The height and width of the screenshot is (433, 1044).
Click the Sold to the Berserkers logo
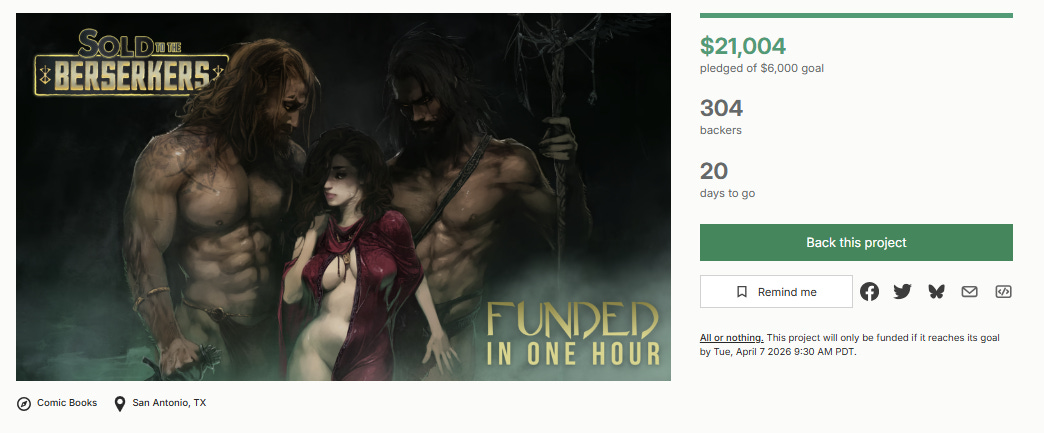click(132, 63)
